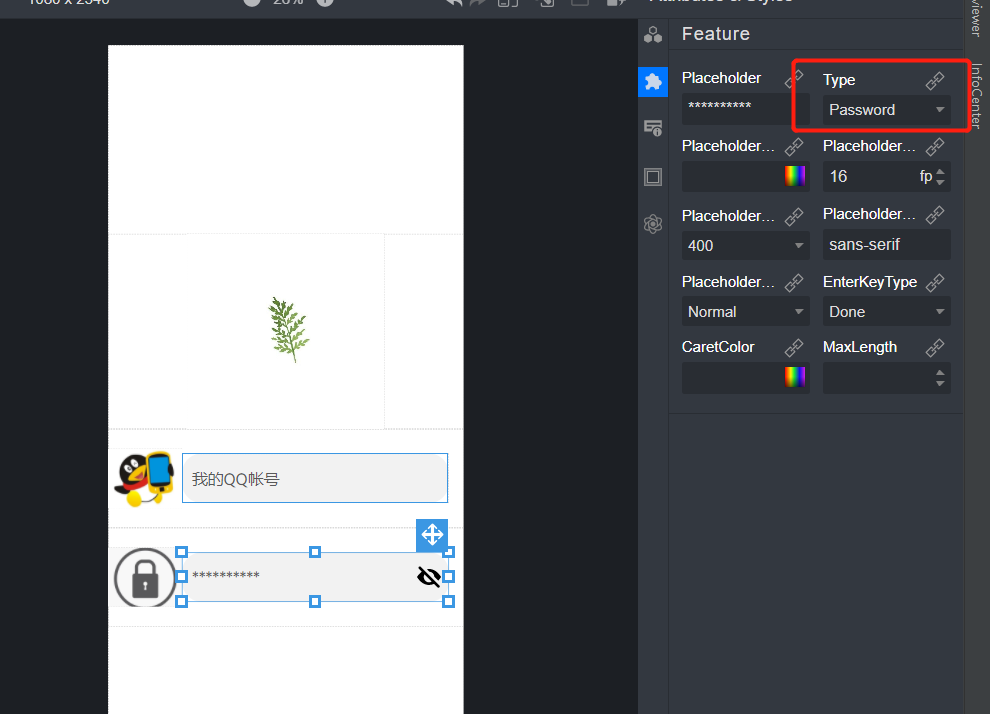Toggle password visibility eye-slash icon
The height and width of the screenshot is (714, 990).
click(429, 576)
